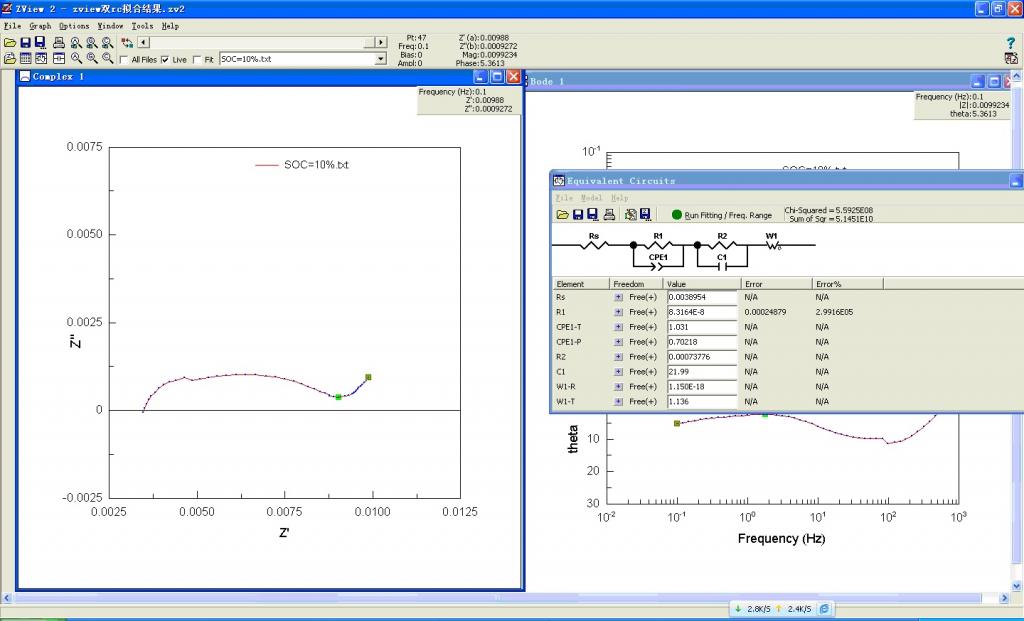
Task: Toggle the Fit checkbox
Action: click(x=197, y=59)
